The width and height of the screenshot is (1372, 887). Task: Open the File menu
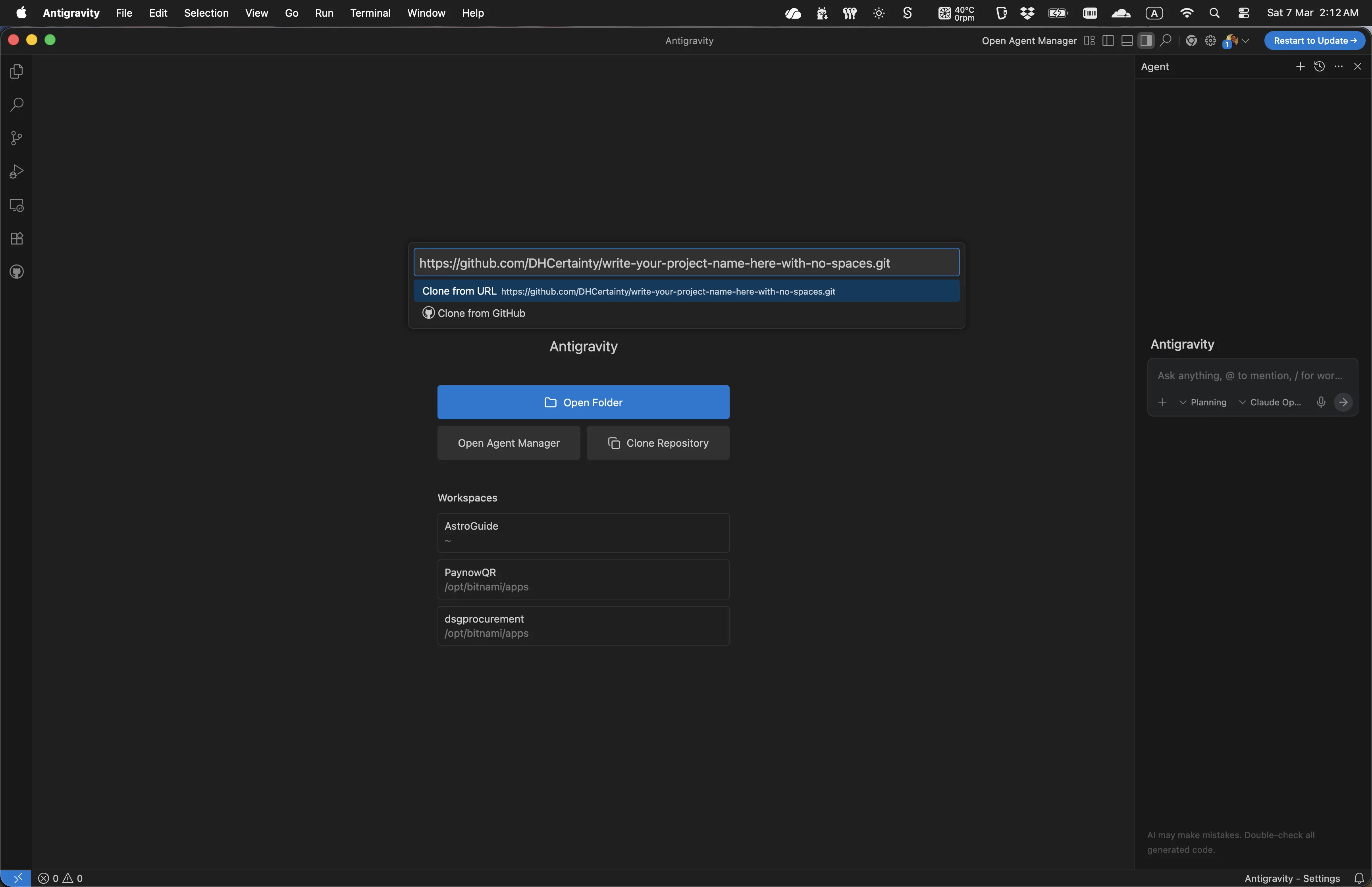[x=124, y=13]
